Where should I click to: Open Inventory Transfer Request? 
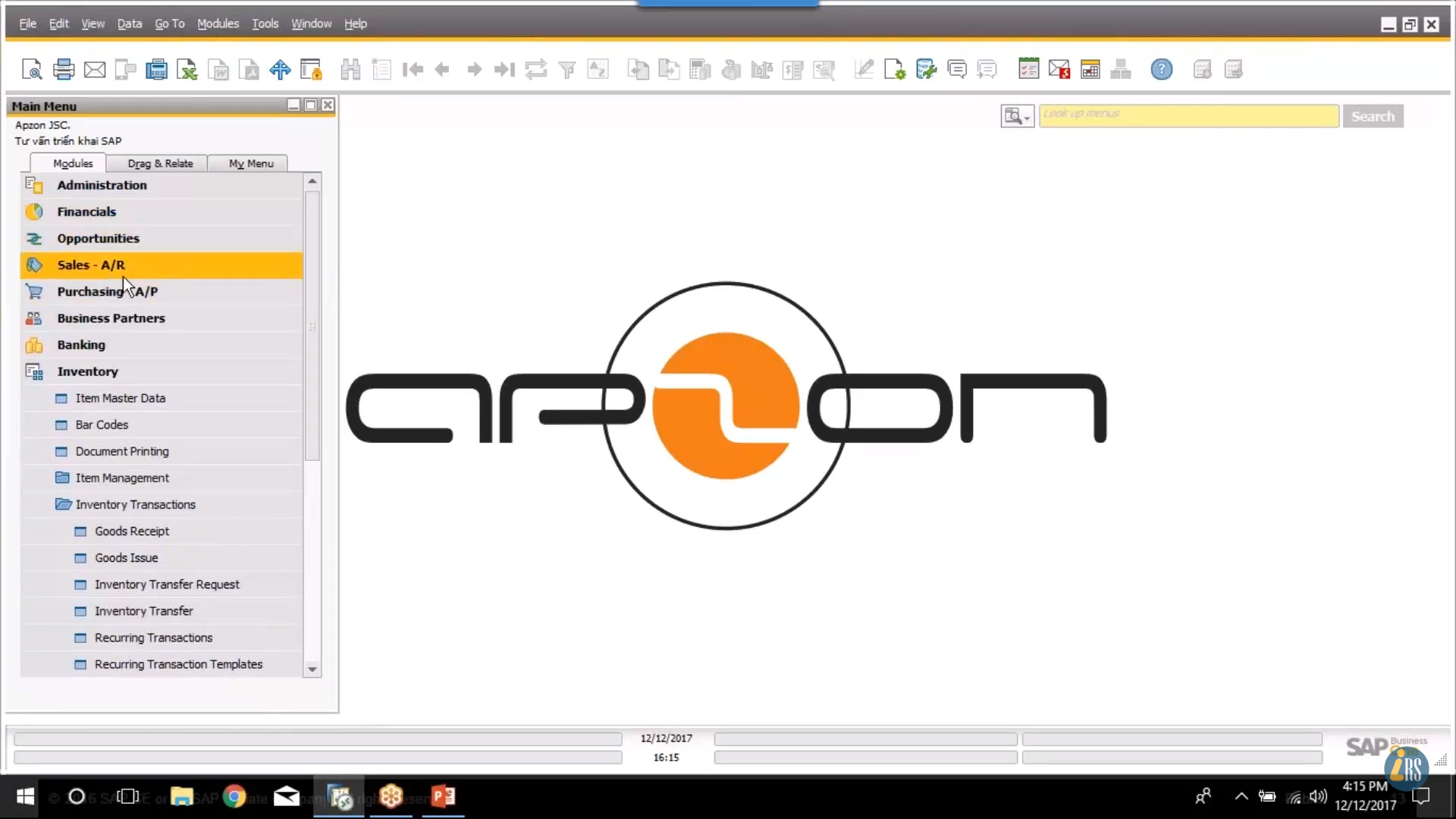coord(162,584)
